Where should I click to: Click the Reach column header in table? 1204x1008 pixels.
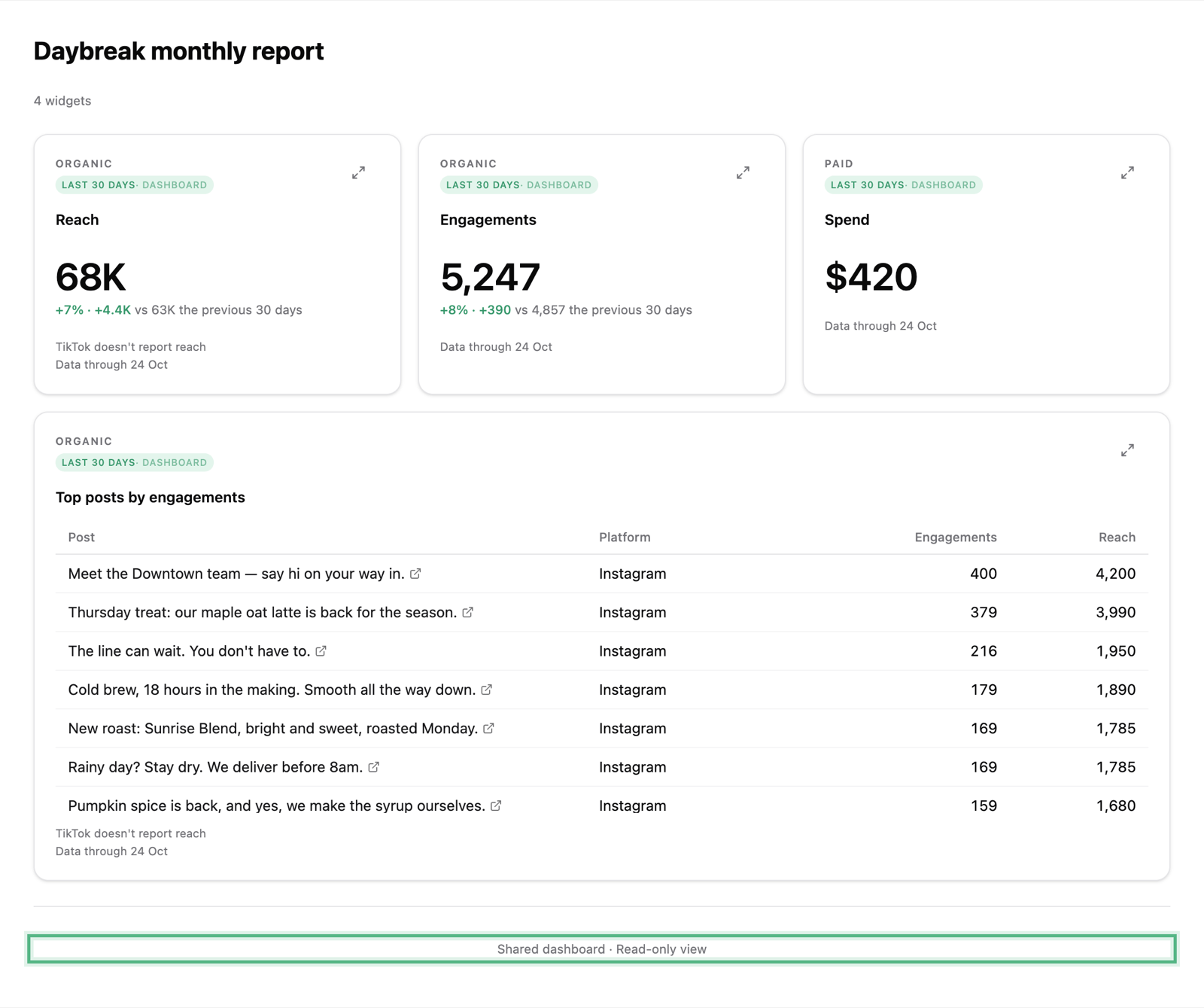point(1117,537)
